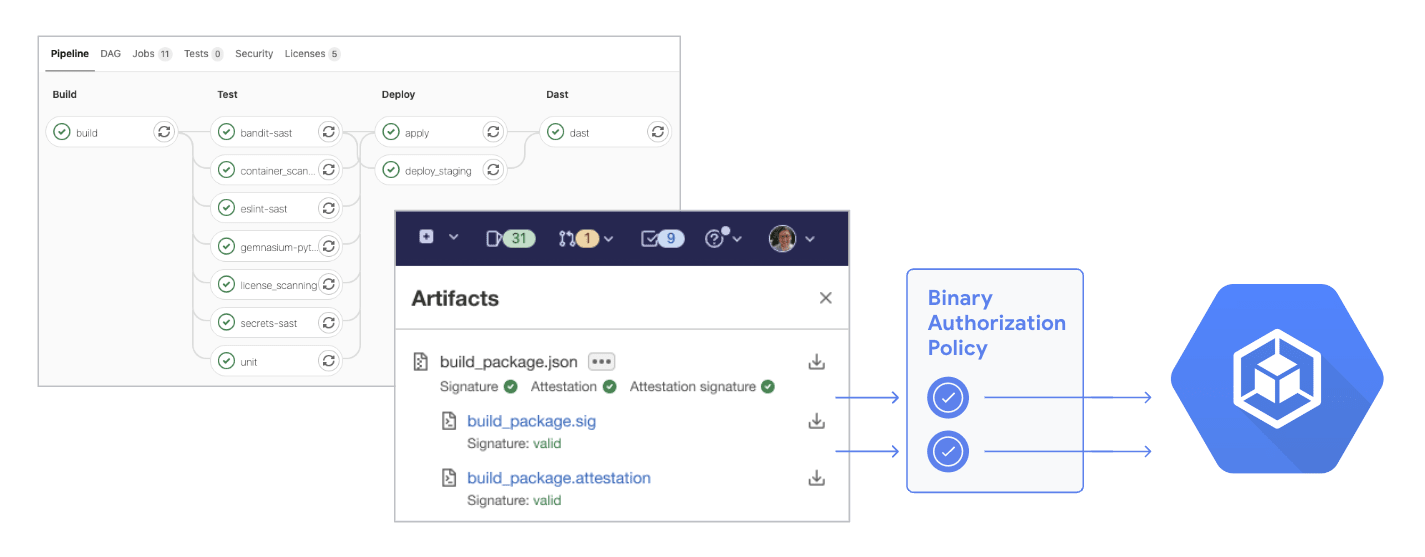
Task: Download build_package.sig artifact
Action: (816, 421)
